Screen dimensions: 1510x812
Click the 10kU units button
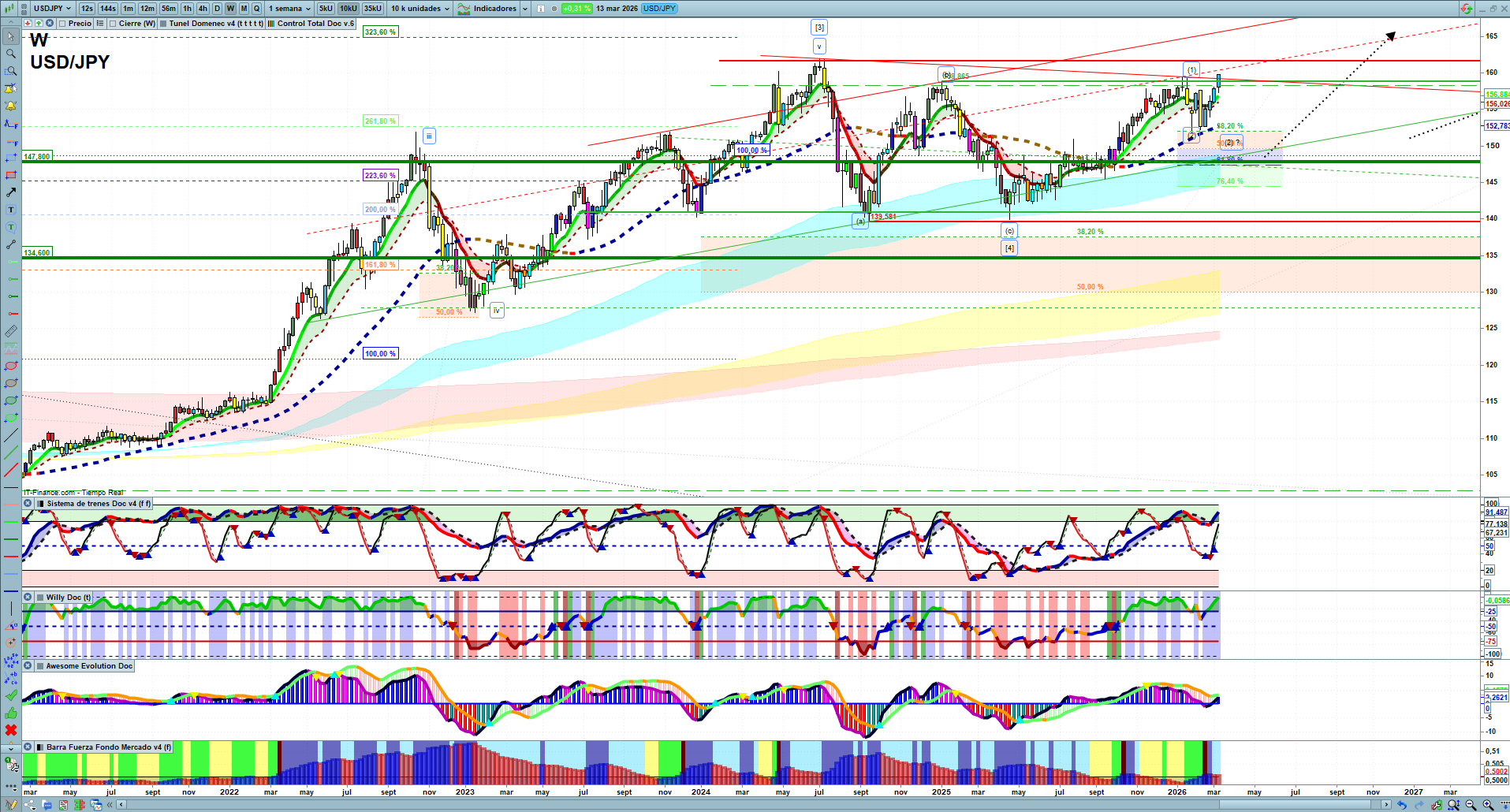pyautogui.click(x=348, y=9)
